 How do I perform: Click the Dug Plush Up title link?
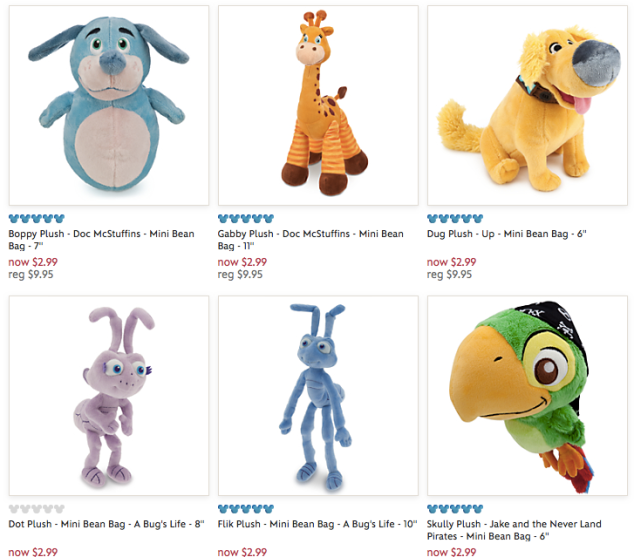[x=506, y=234]
